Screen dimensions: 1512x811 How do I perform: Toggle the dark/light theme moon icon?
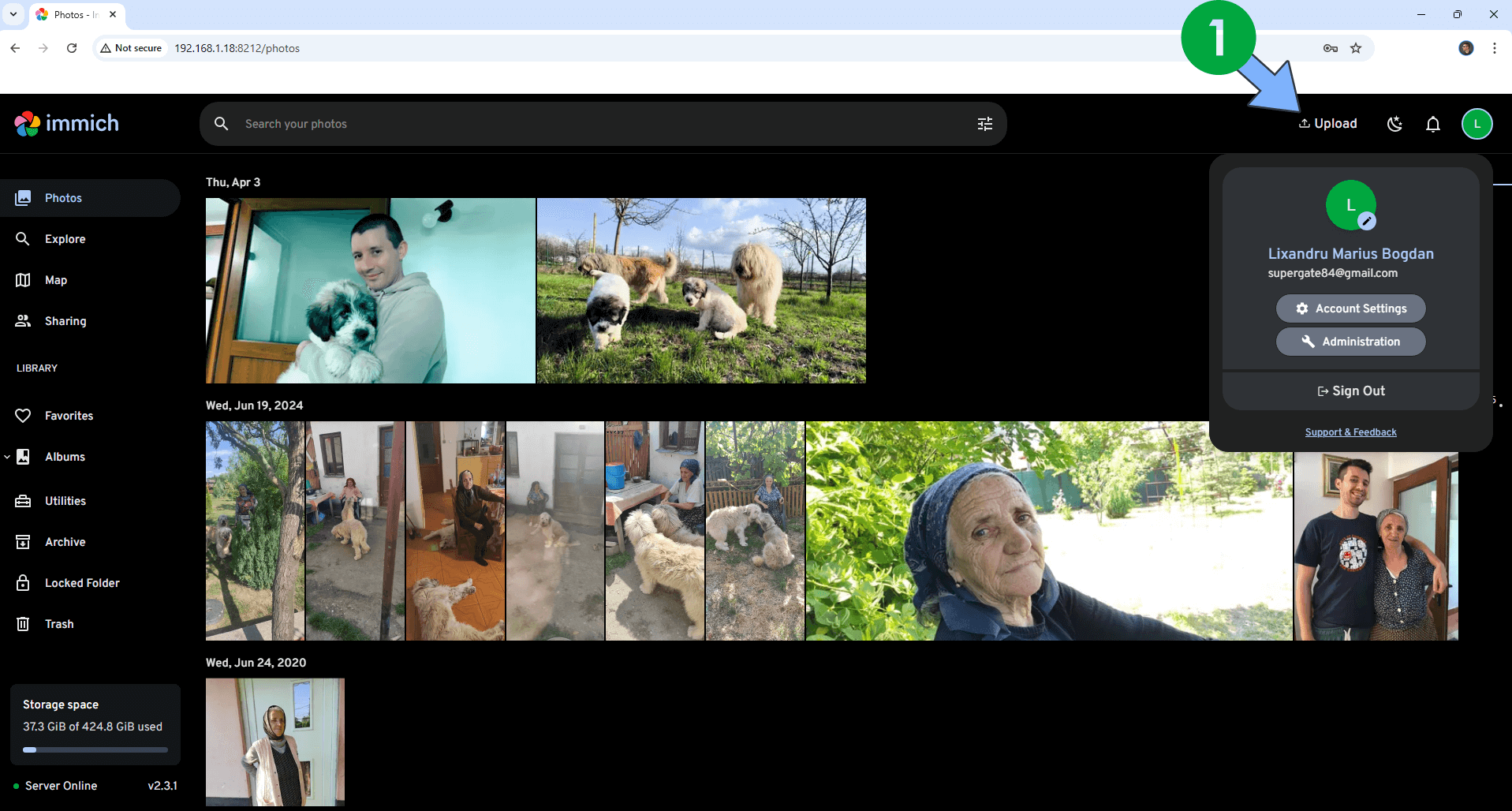pos(1394,124)
